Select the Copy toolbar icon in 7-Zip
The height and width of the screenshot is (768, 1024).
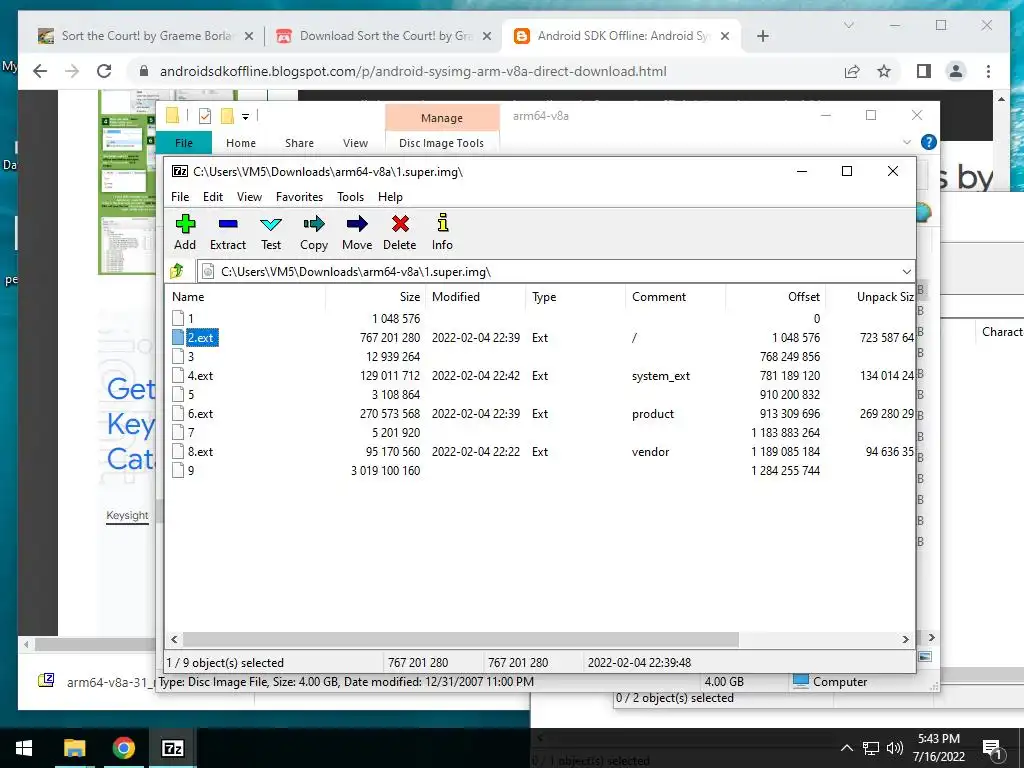pyautogui.click(x=313, y=232)
